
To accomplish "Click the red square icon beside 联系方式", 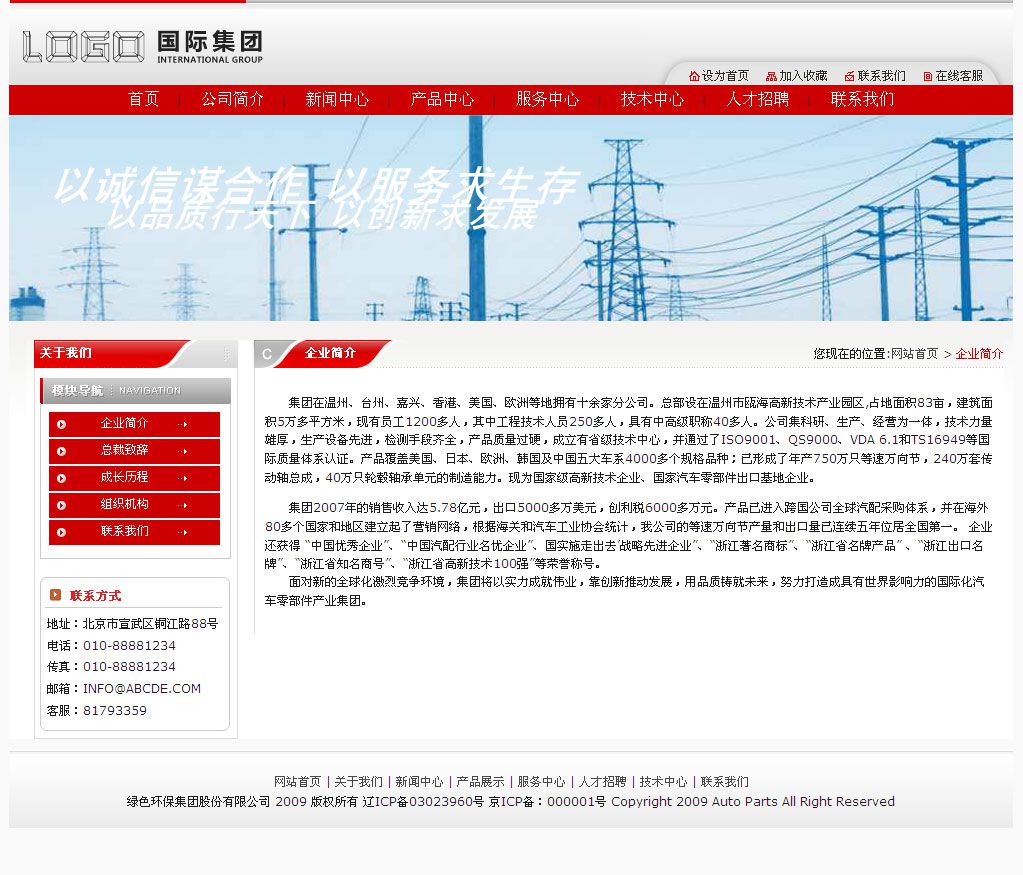I will coord(55,594).
